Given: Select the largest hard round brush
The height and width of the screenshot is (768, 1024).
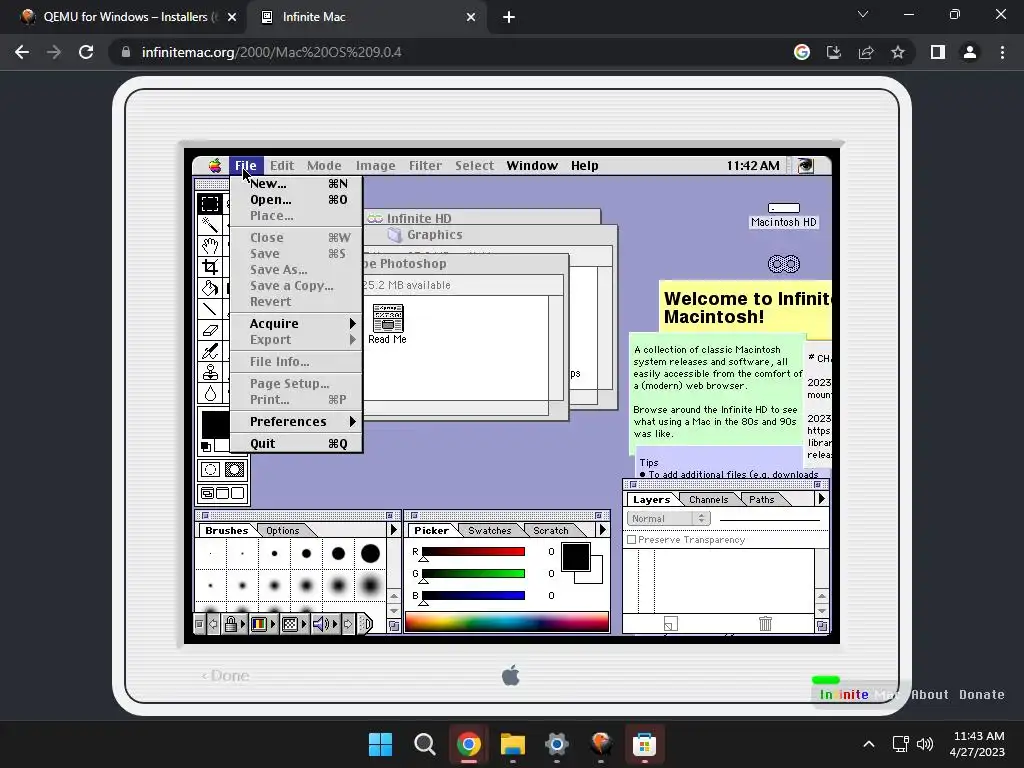Looking at the screenshot, I should point(370,553).
